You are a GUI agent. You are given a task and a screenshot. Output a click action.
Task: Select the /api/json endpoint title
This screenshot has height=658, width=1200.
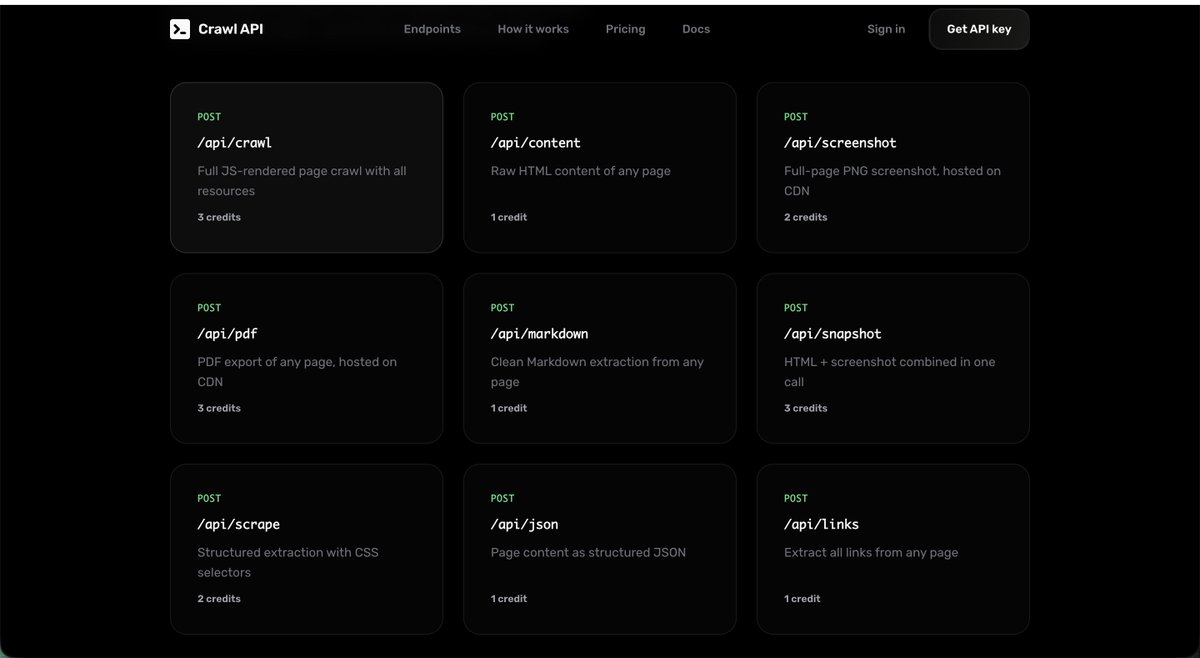point(524,524)
